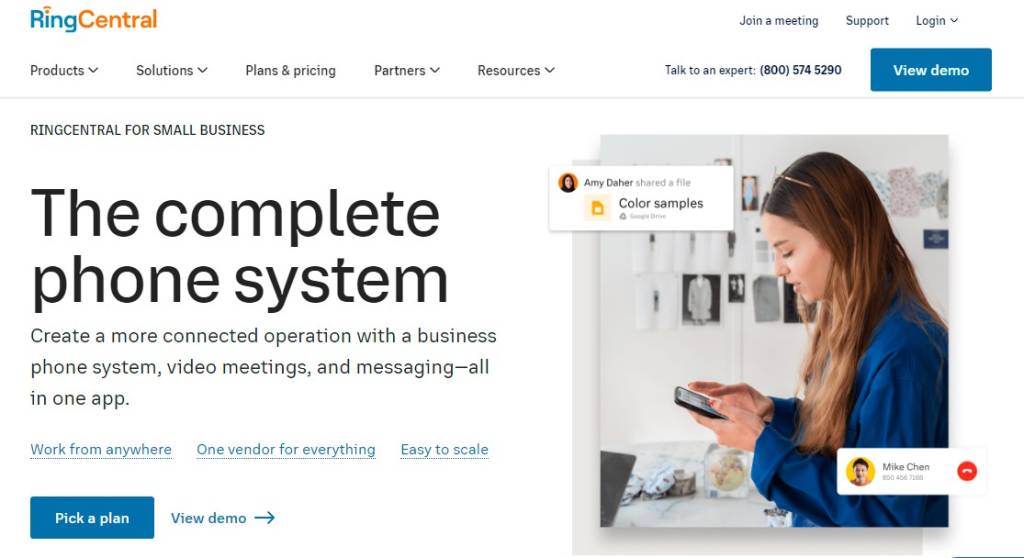This screenshot has height=558, width=1024.
Task: Expand the Products dropdown menu
Action: click(x=64, y=70)
